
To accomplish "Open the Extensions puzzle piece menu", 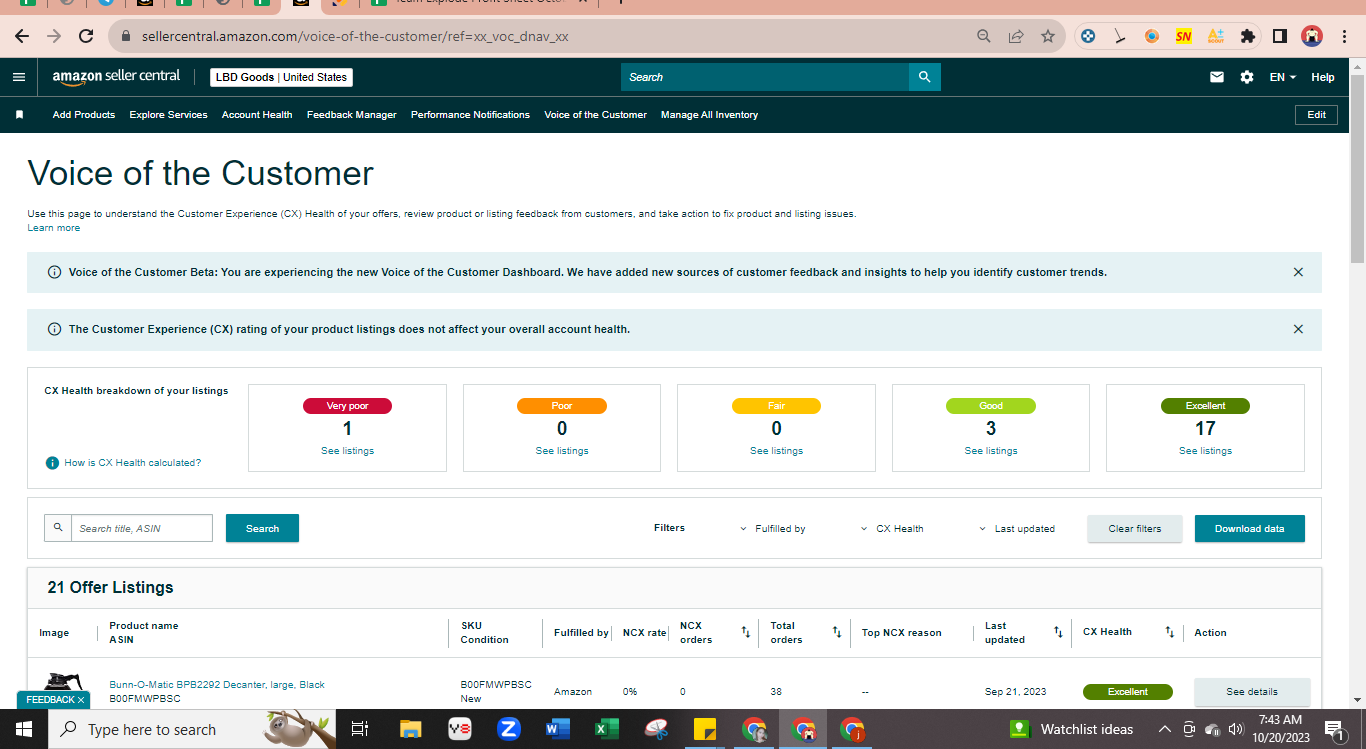I will coord(1247,36).
